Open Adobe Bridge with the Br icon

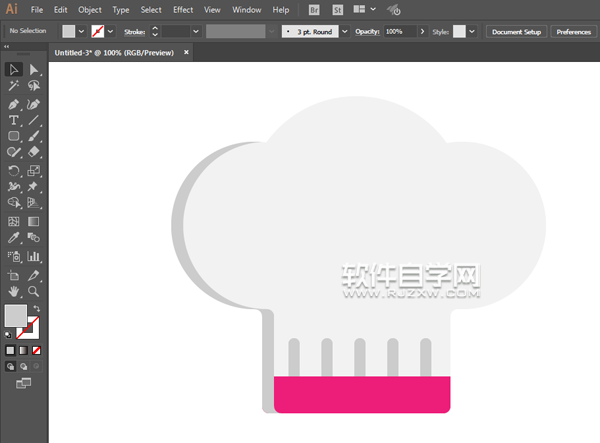point(314,10)
